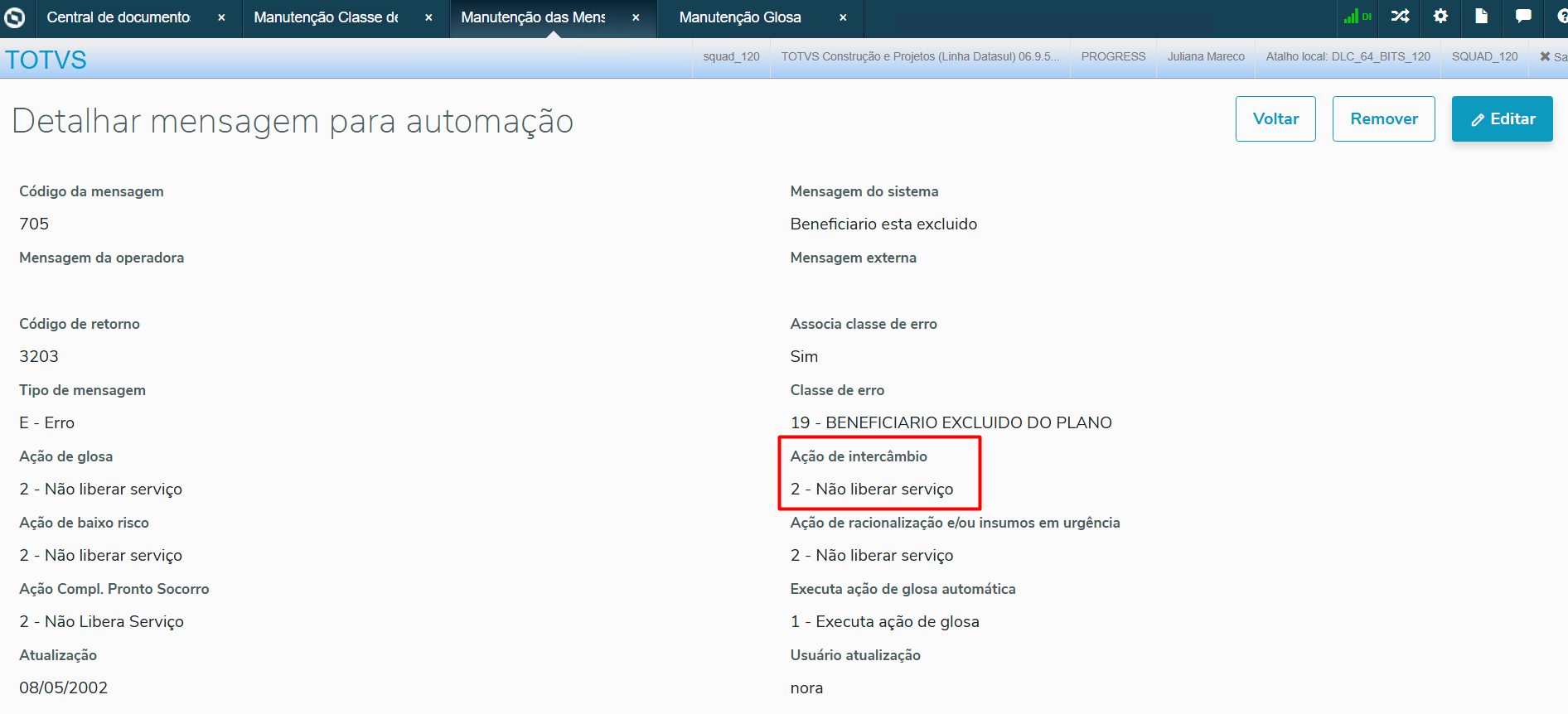
Task: Click squad_120 in the info bar
Action: tap(731, 56)
